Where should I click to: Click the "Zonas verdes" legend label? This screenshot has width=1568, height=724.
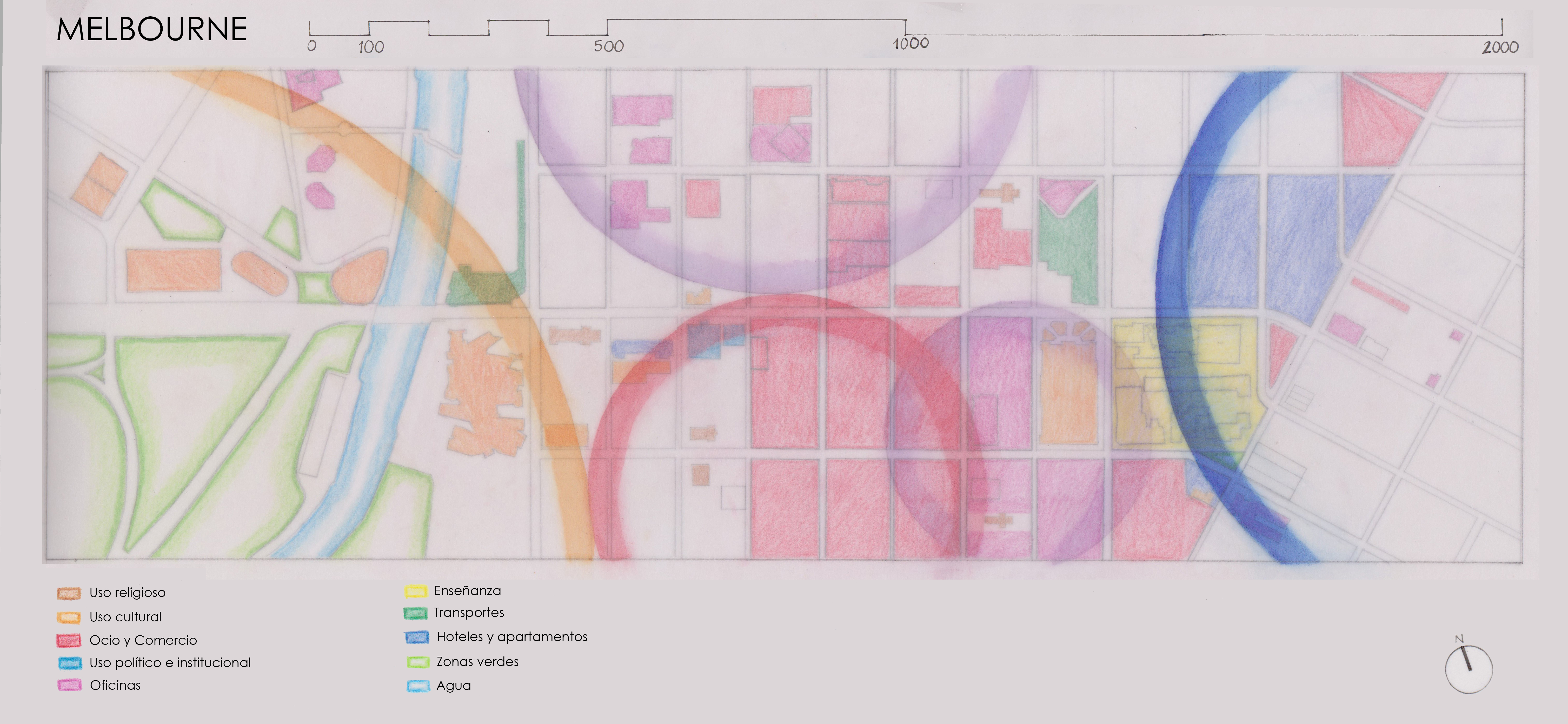point(478,661)
